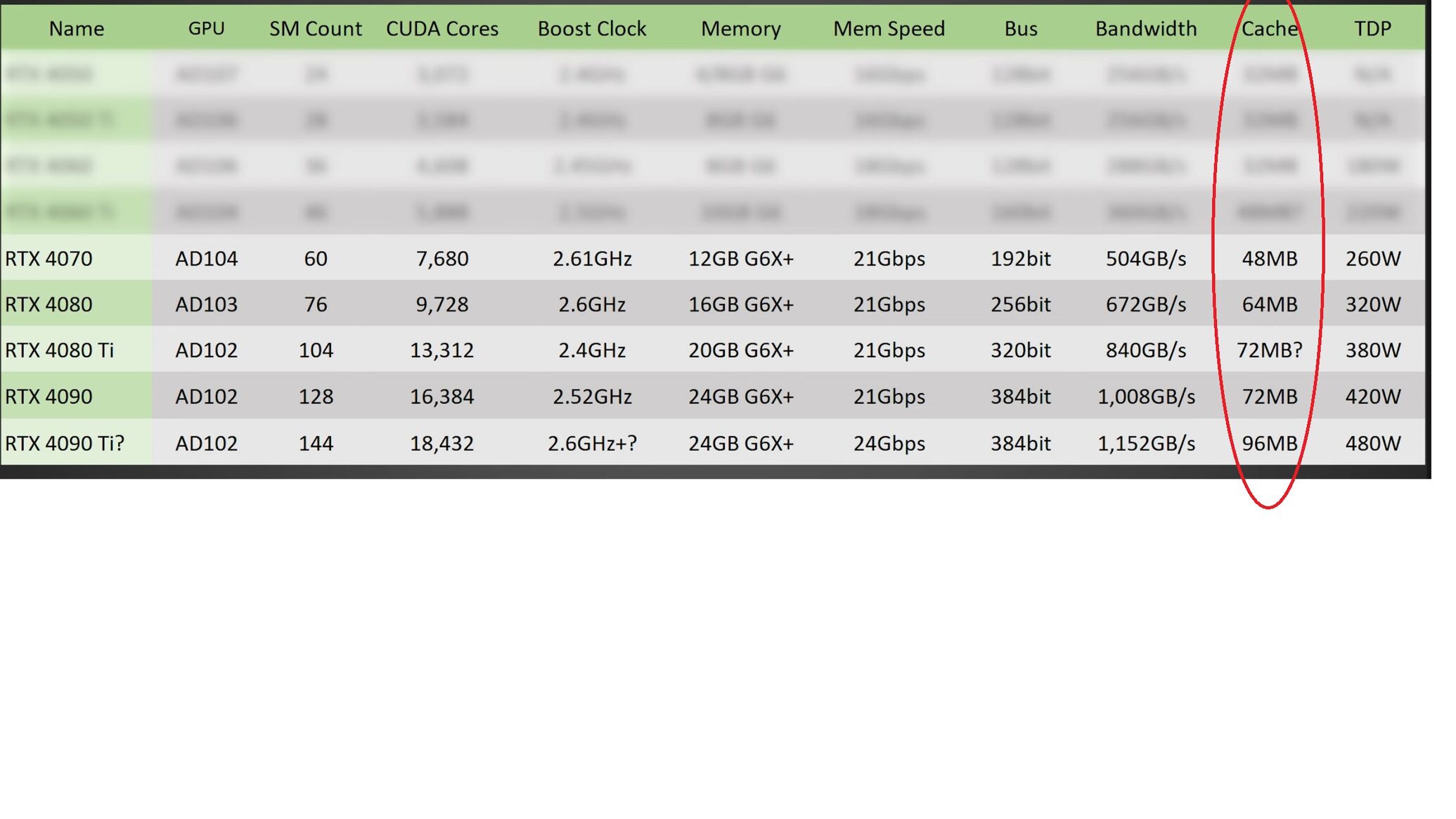Screen dimensions: 1456x819
Task: Click the Bandwidth column header
Action: [1145, 29]
